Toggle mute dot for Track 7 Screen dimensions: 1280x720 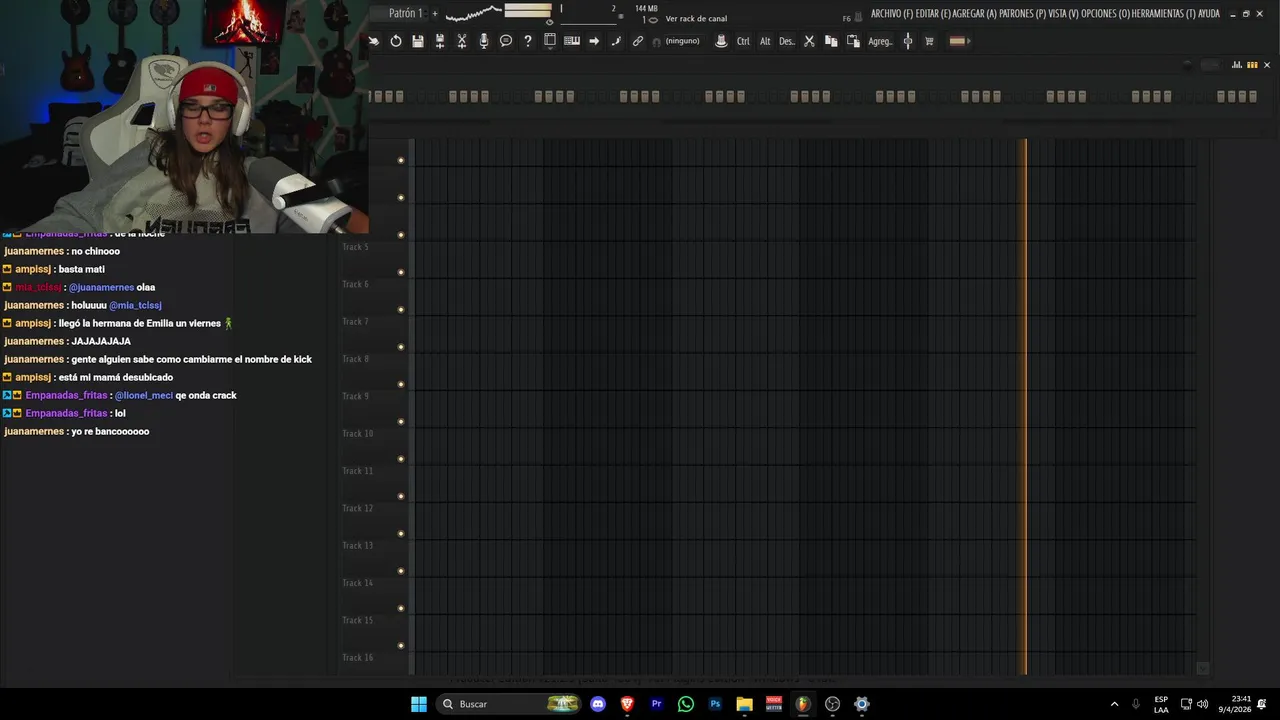[x=401, y=347]
